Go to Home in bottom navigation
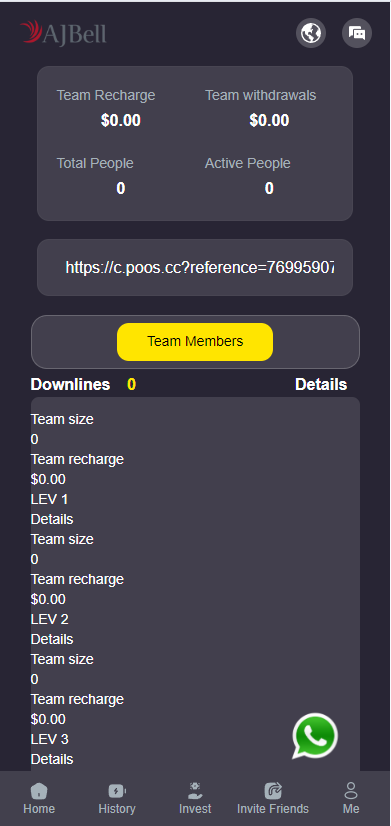 pyautogui.click(x=39, y=799)
